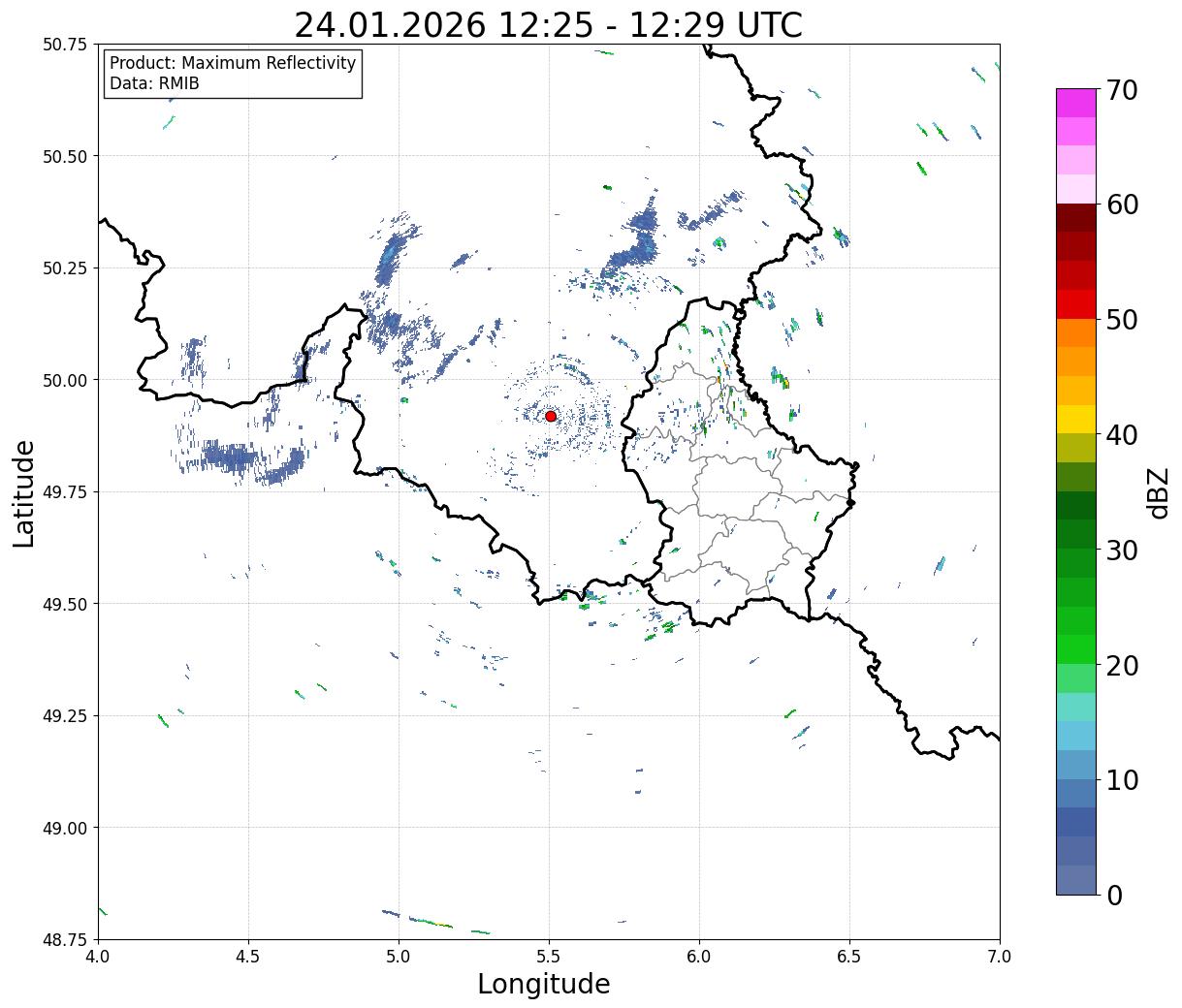
Task: Click the longitude tick label 6.0
Action: [x=699, y=957]
